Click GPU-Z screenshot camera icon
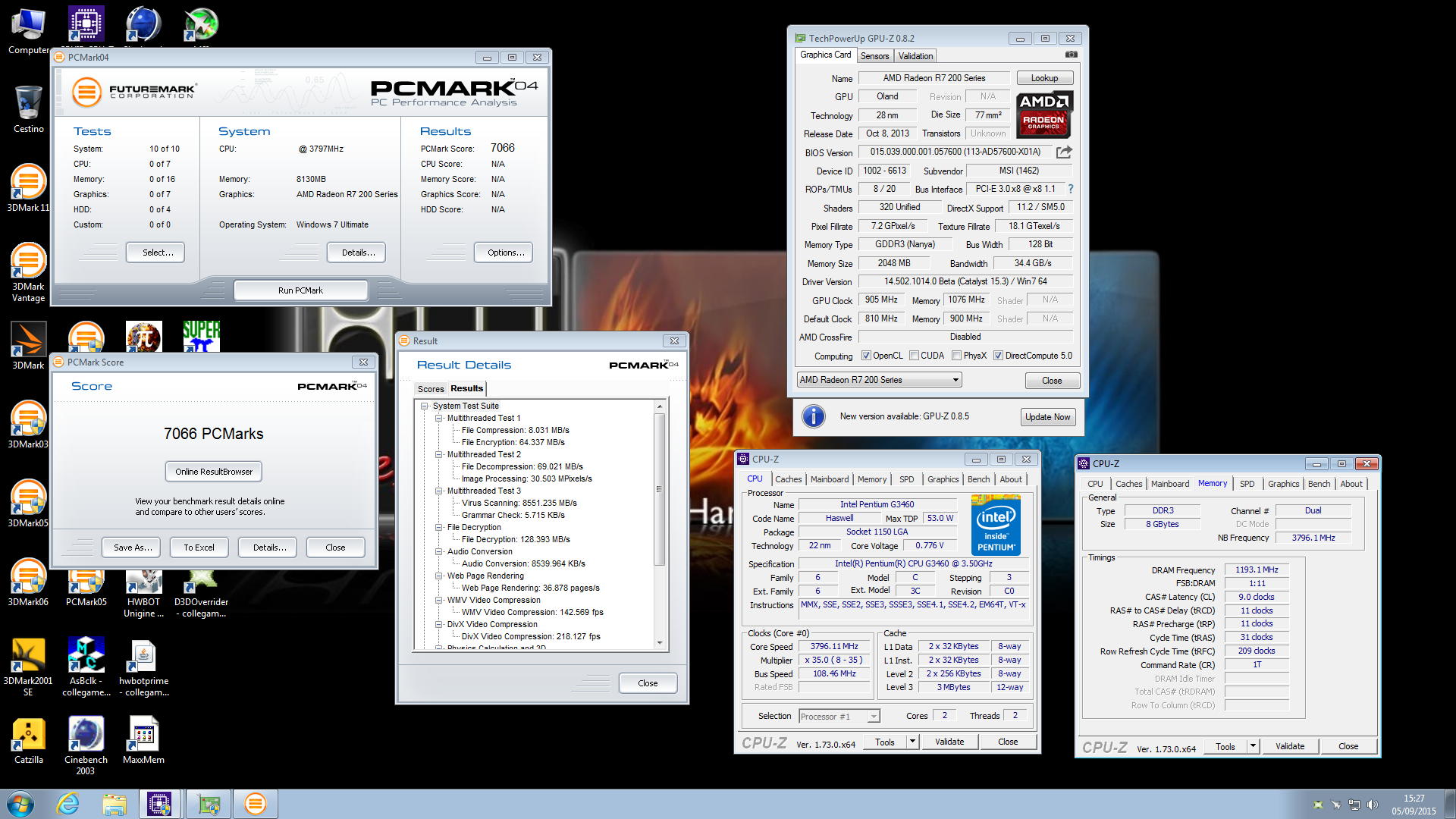1456x819 pixels. pyautogui.click(x=1071, y=55)
